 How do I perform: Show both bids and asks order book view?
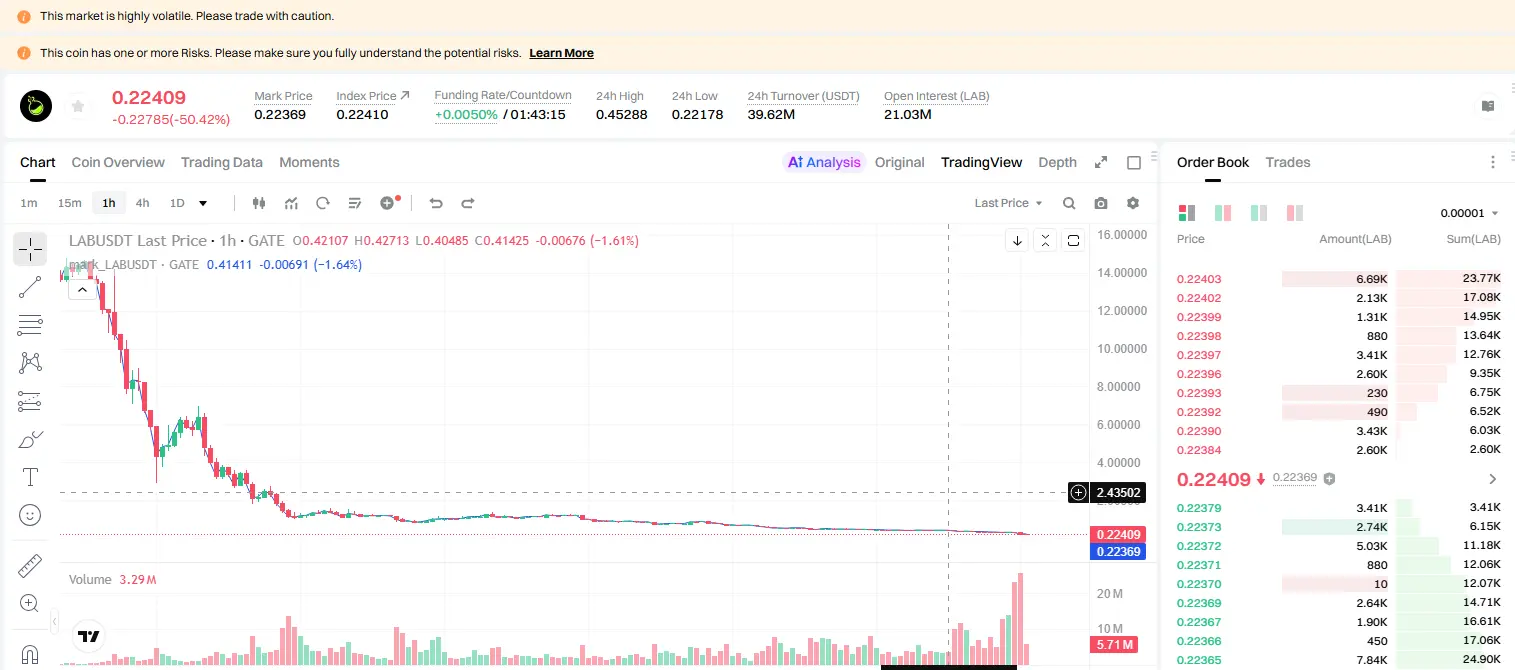[1187, 213]
